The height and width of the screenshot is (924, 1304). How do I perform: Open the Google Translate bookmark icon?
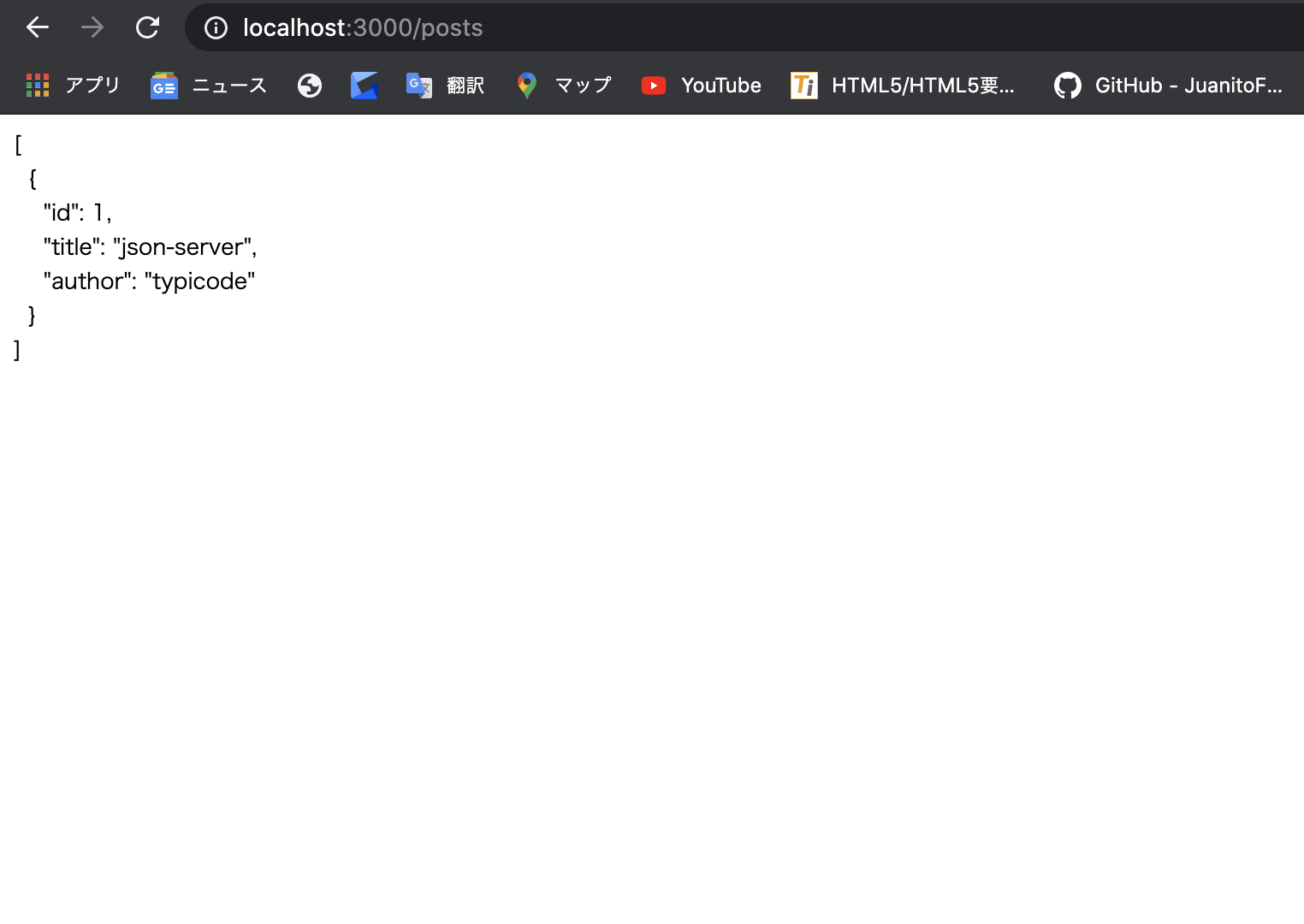tap(419, 86)
